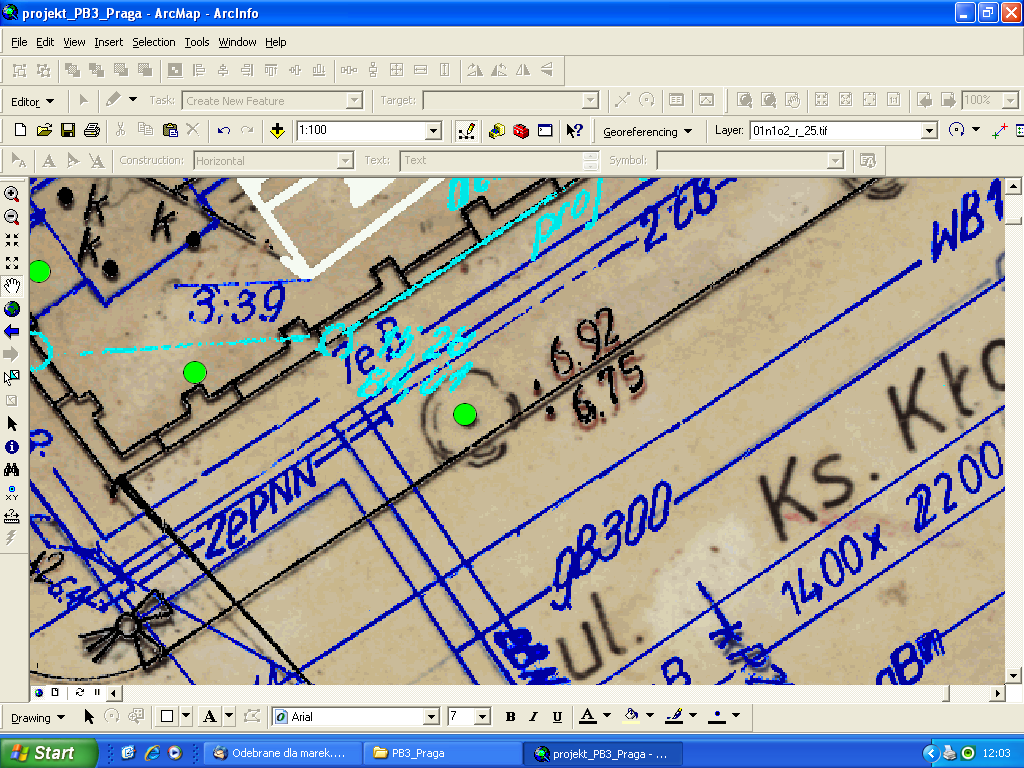Switch to PB3_Praga folder taskbar window

click(443, 754)
